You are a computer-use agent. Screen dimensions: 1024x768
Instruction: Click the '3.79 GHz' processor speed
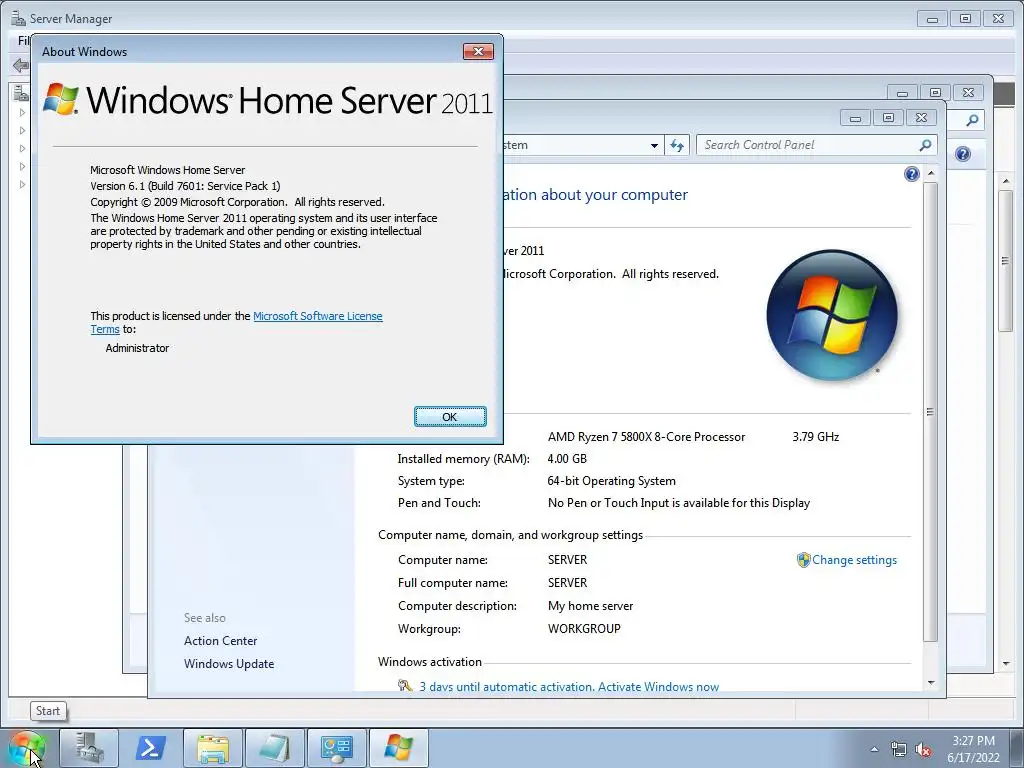tap(816, 437)
